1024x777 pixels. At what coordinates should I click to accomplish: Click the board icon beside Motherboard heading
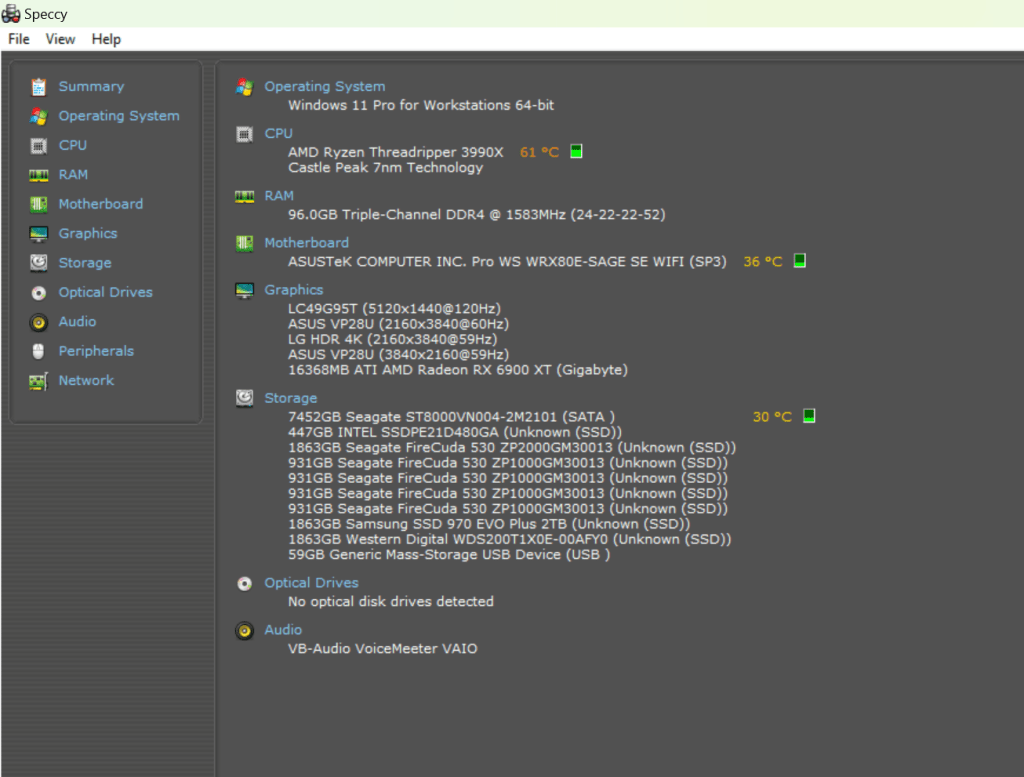[x=244, y=244]
